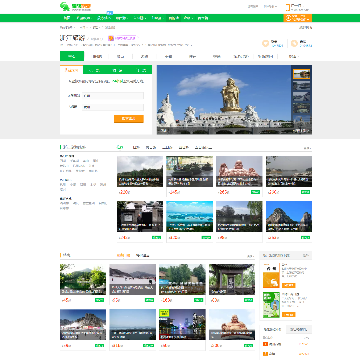Open the rocky peak under blue sky card
The image size is (360, 360).
point(289,216)
